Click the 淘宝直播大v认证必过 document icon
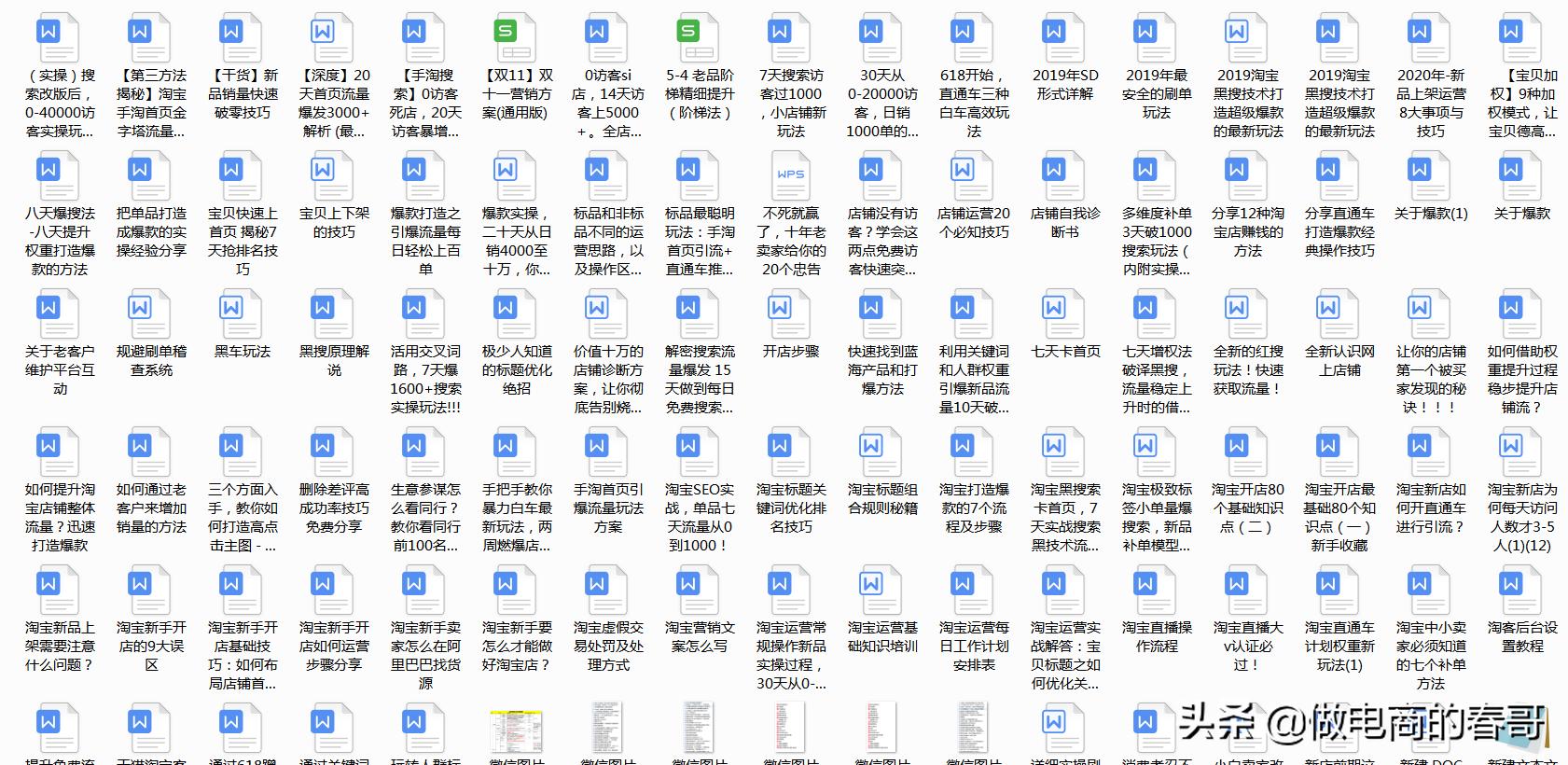The width and height of the screenshot is (1568, 765). pyautogui.click(x=1248, y=591)
